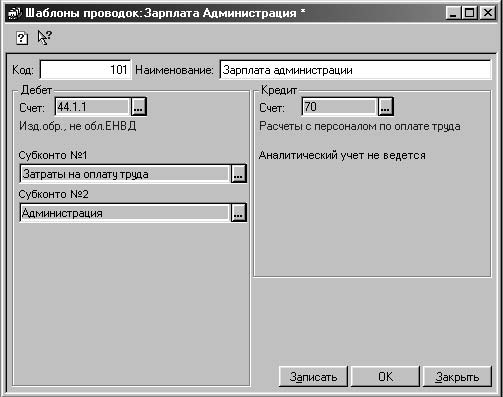The height and width of the screenshot is (397, 503).
Task: Click the Код field with 101
Action: click(x=86, y=70)
